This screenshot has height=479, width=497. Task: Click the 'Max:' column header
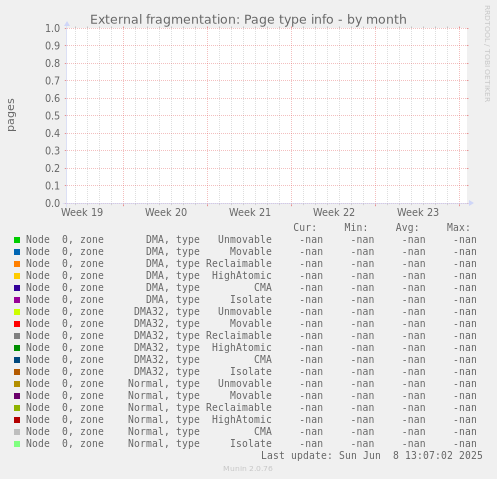[458, 228]
